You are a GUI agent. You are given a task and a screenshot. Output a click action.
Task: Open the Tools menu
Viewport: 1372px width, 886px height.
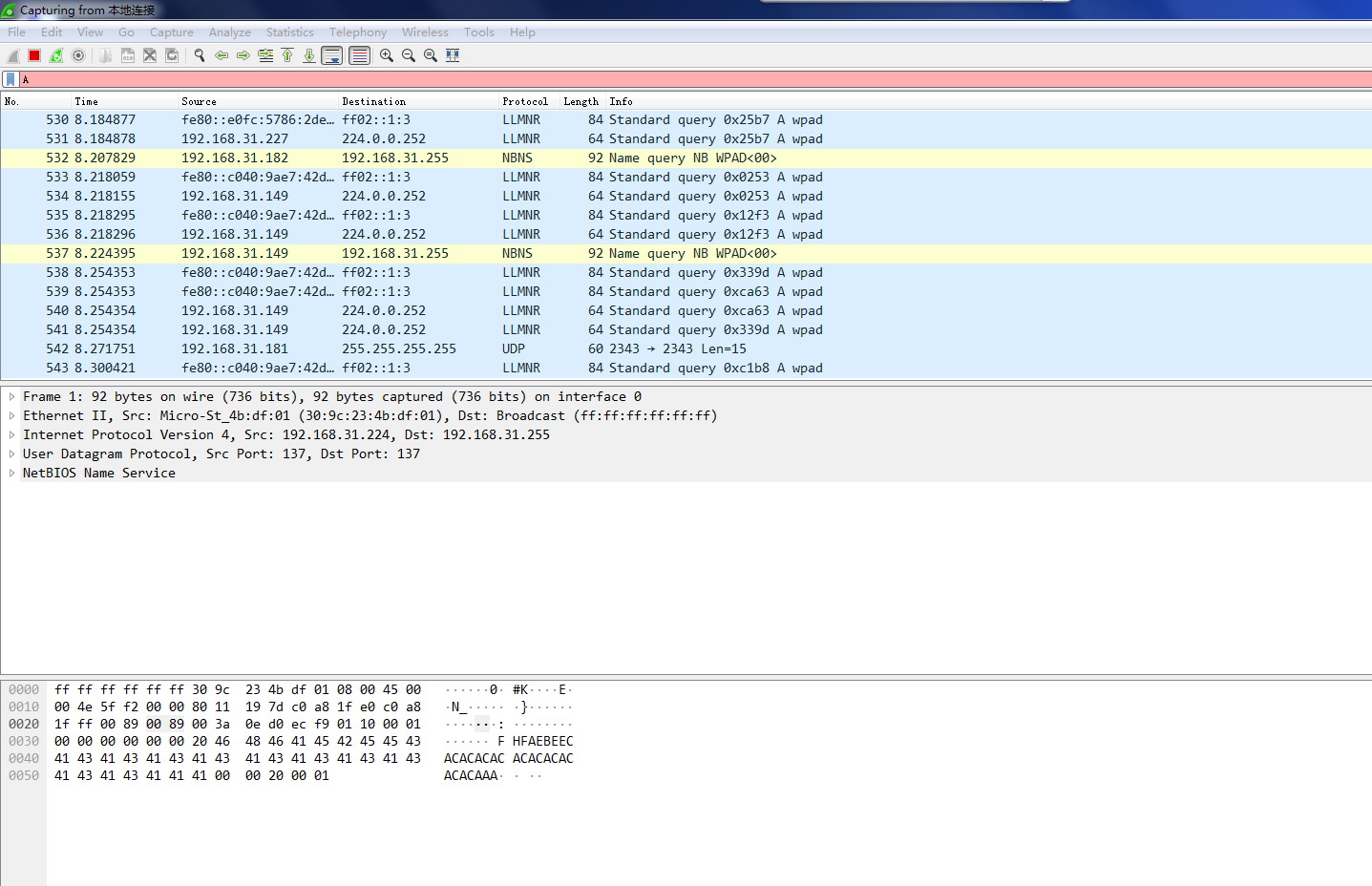(x=479, y=32)
